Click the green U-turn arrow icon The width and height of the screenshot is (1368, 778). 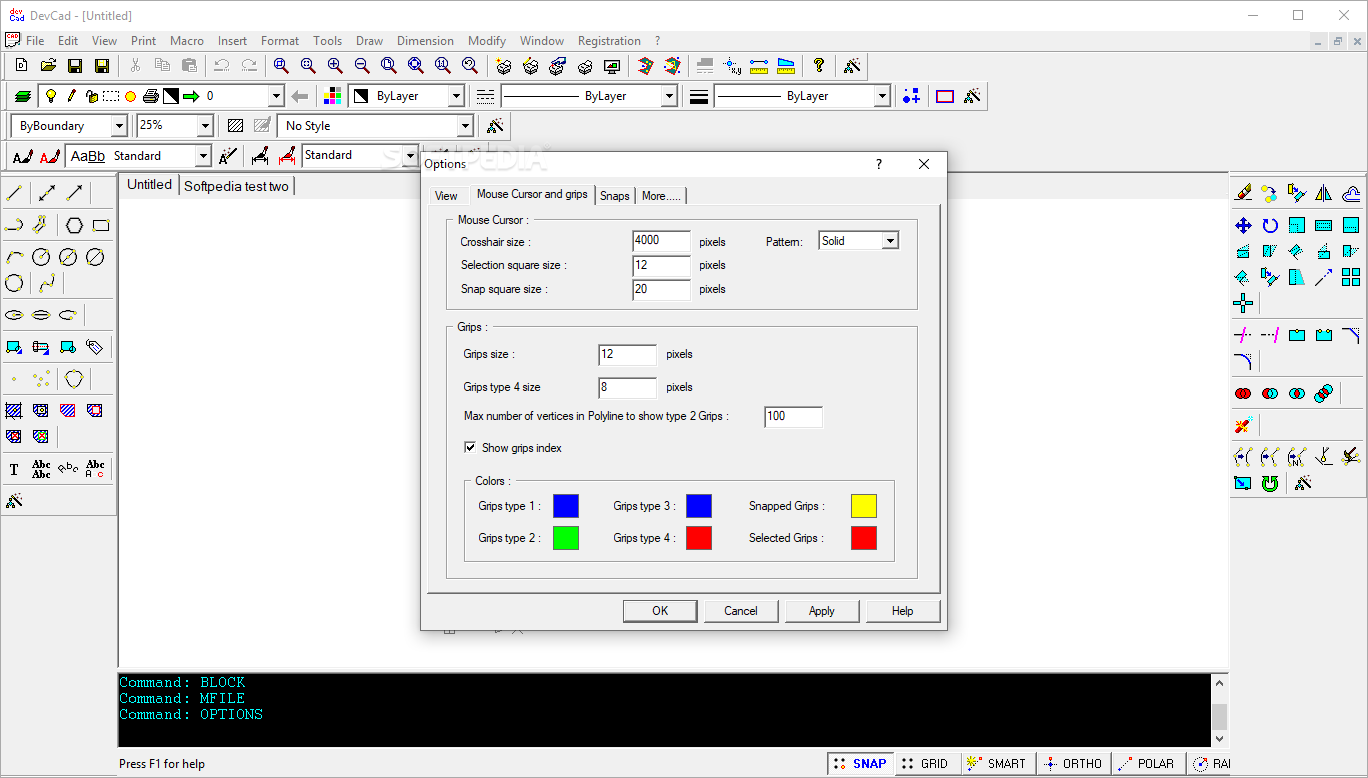[1270, 483]
